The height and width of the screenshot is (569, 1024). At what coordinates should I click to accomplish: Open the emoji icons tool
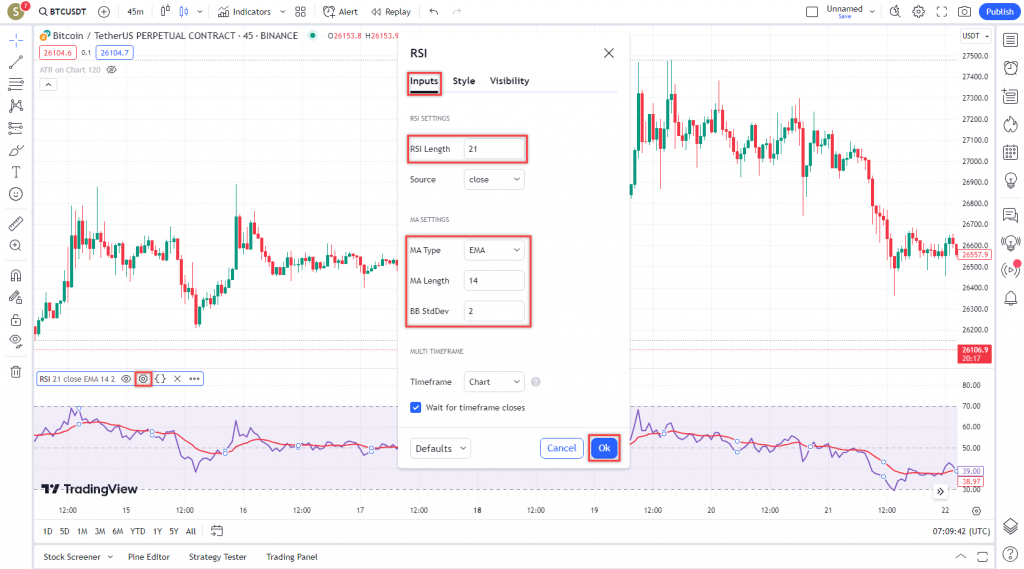16,194
